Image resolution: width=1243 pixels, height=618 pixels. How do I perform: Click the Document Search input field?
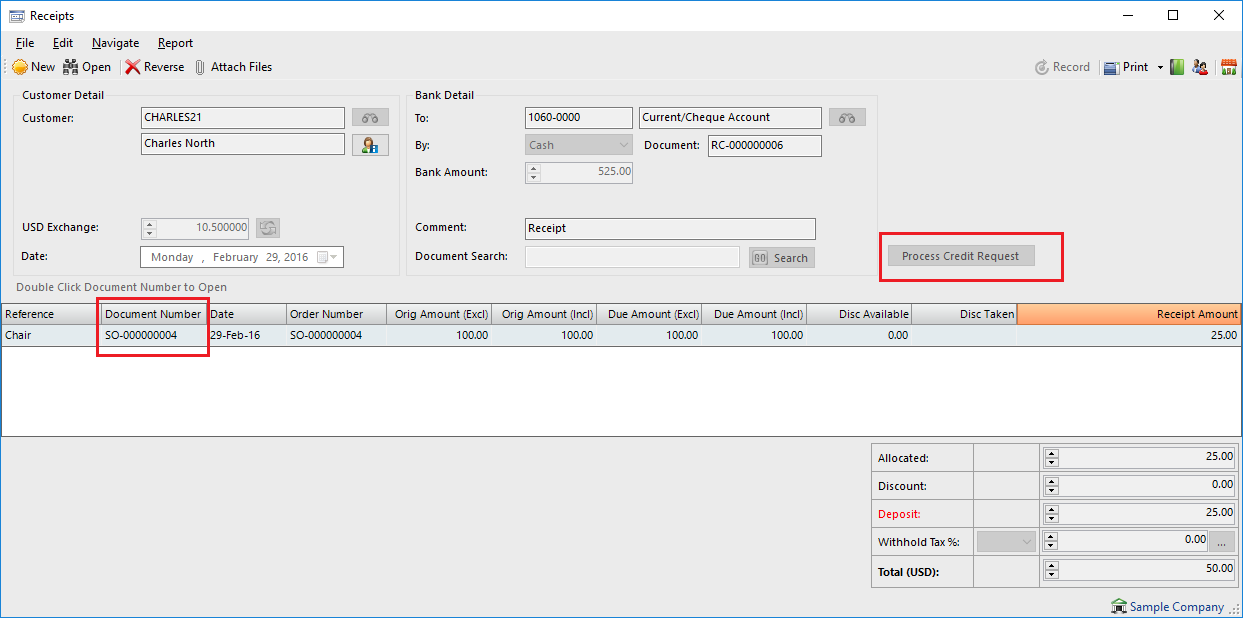point(632,257)
